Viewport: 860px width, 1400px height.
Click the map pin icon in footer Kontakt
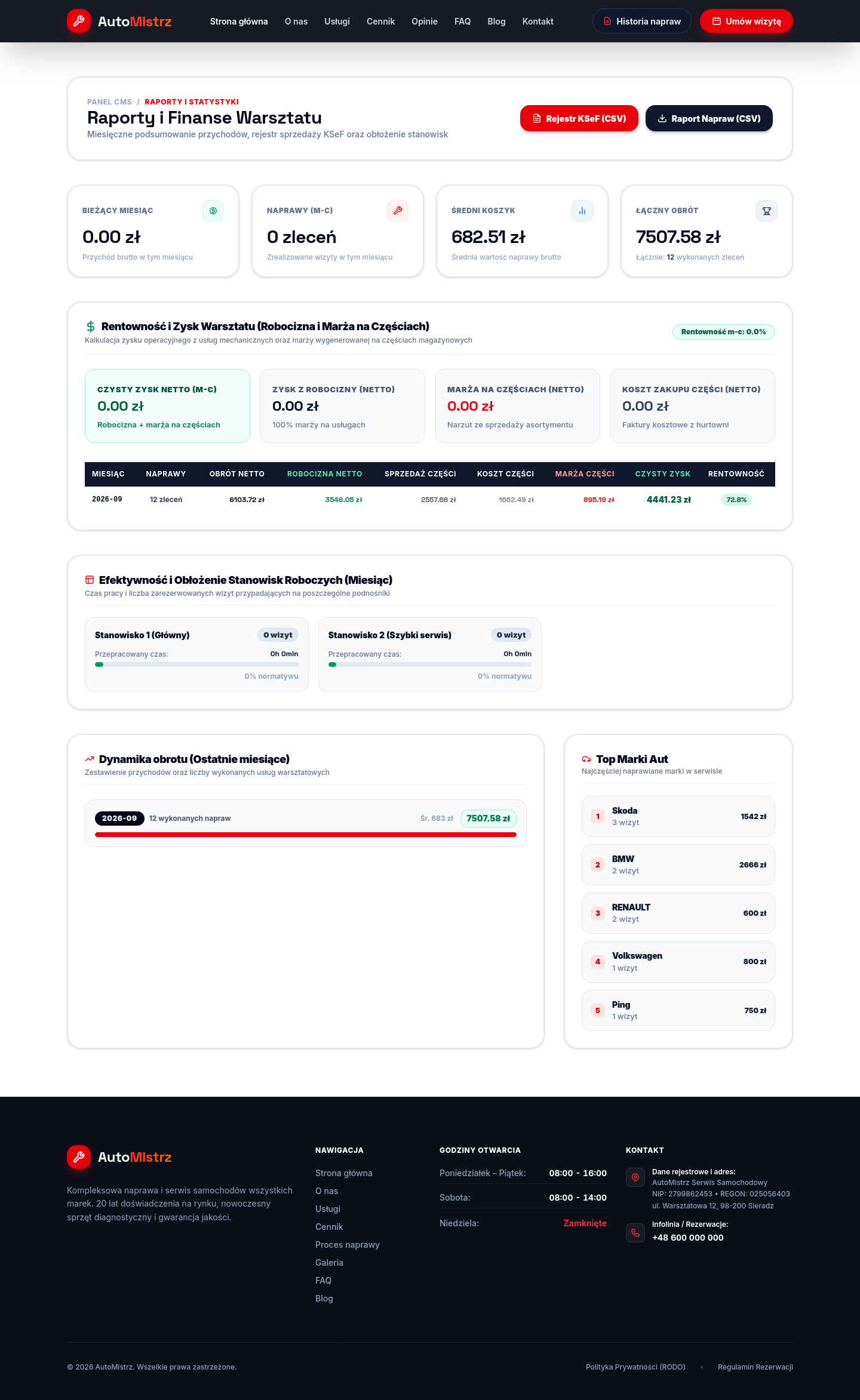(635, 1177)
